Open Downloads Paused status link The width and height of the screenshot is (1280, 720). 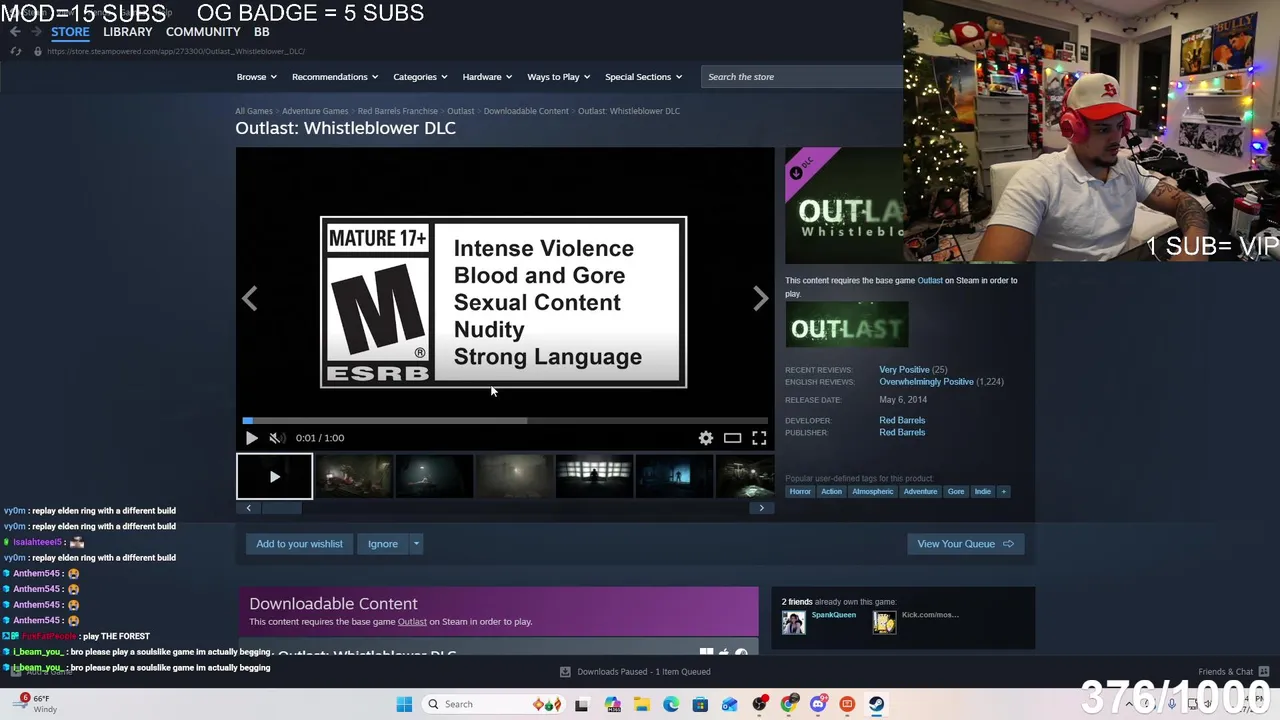pyautogui.click(x=635, y=672)
